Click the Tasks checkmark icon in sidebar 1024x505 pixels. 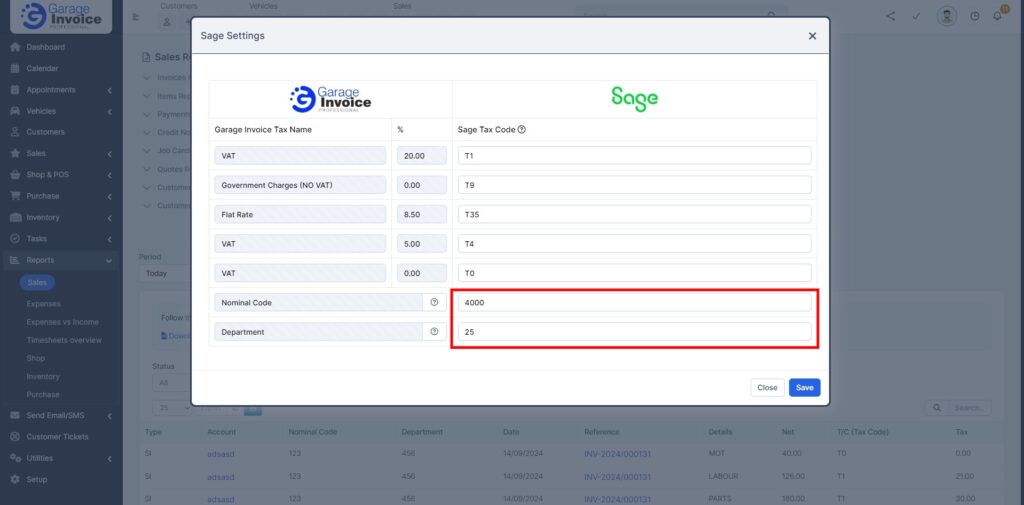point(15,238)
